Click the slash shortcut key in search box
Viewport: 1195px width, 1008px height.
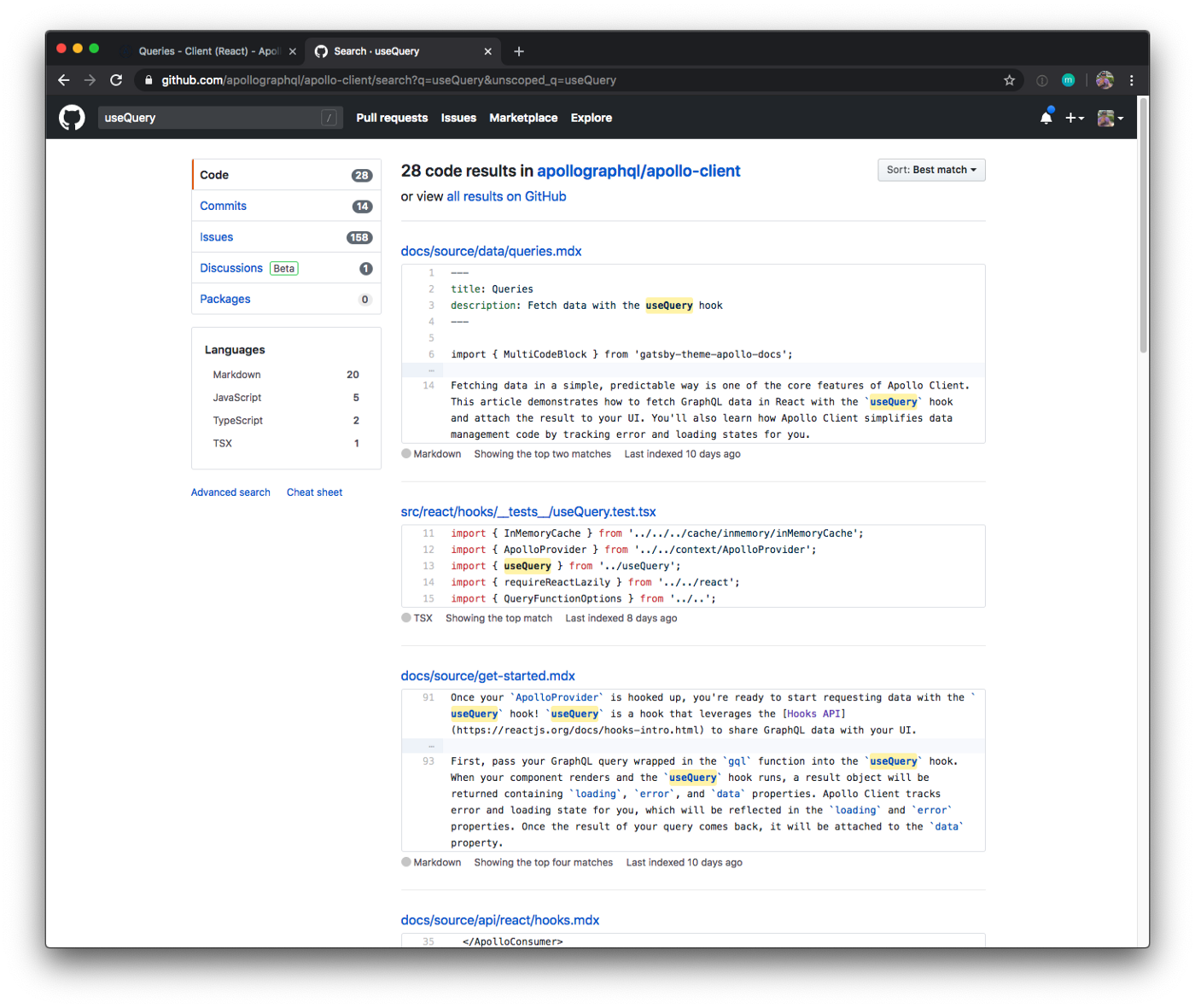[329, 118]
